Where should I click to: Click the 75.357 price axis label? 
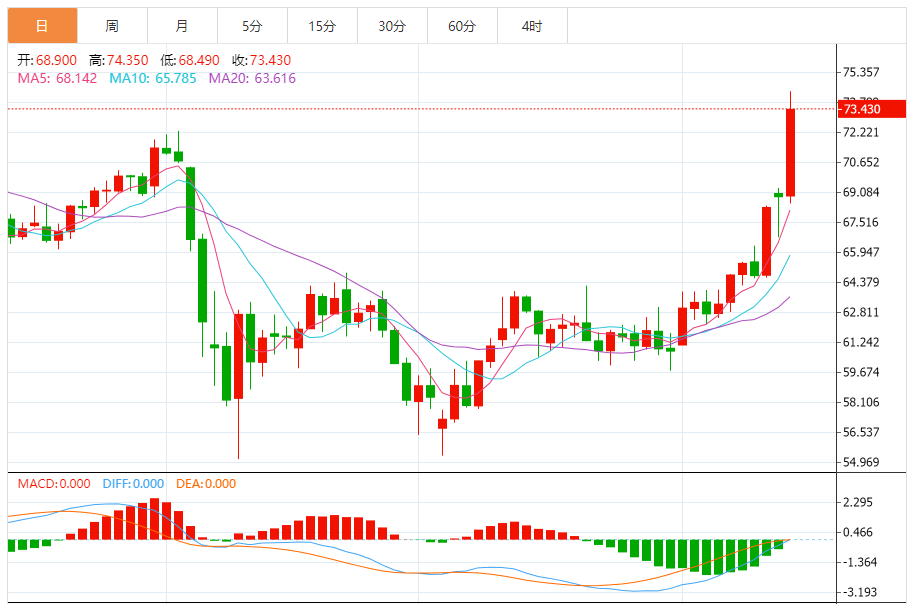point(861,72)
